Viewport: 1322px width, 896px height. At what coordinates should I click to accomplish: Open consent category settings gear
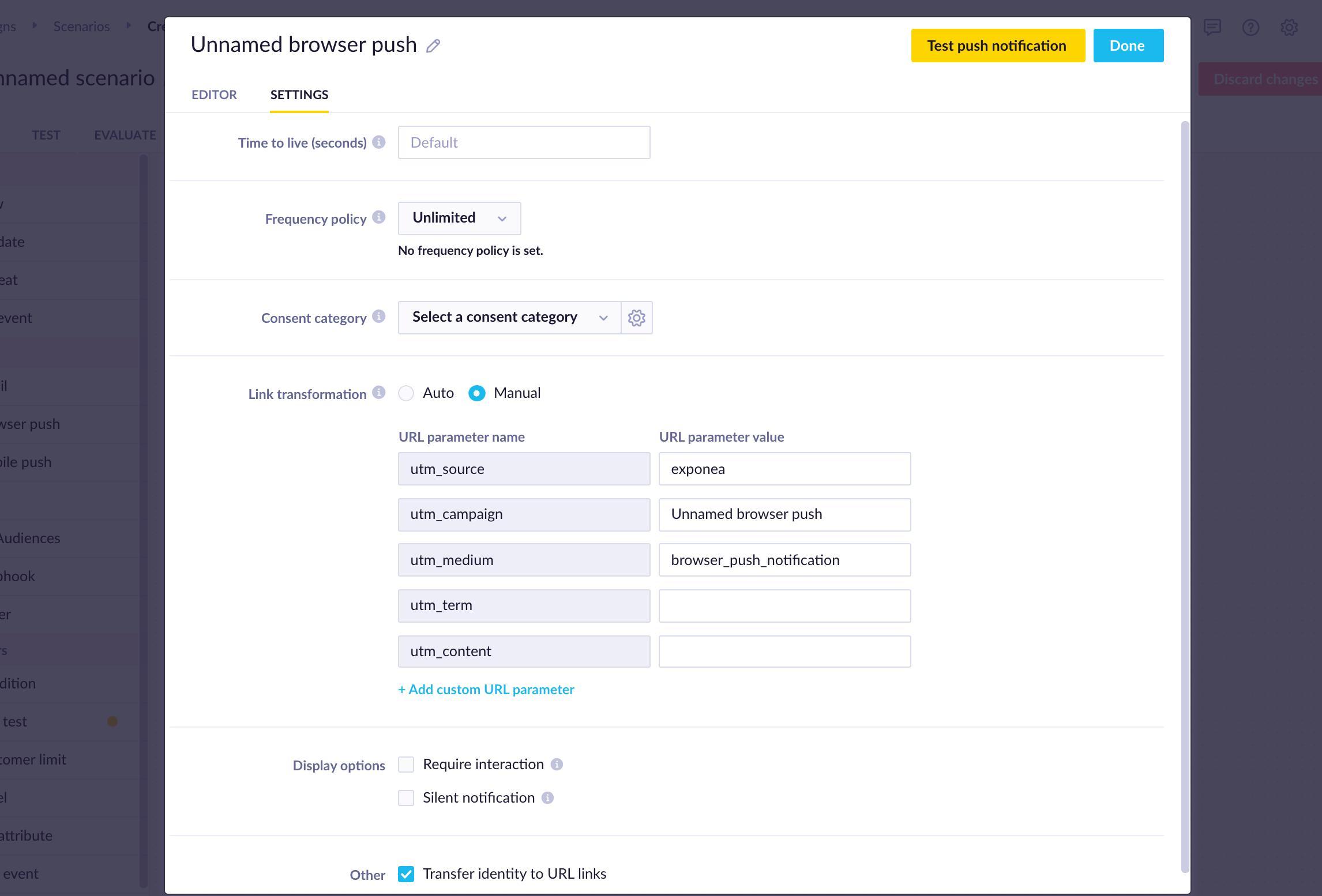[637, 318]
